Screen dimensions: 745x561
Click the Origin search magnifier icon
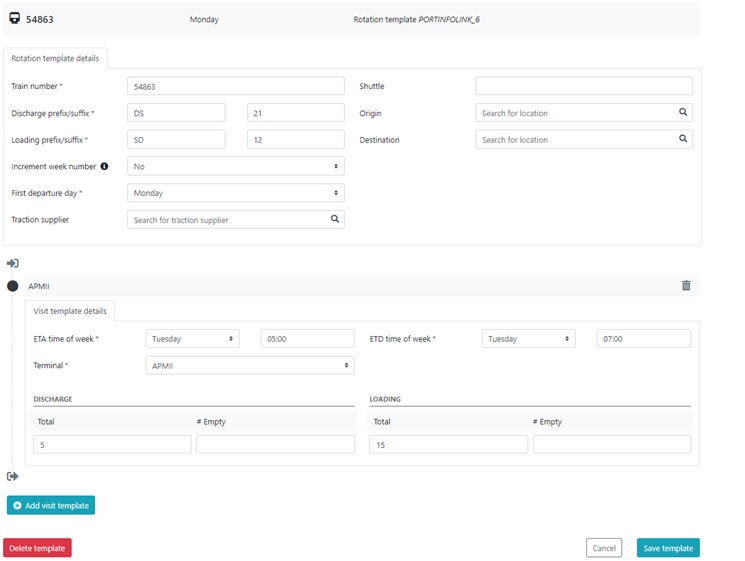pyautogui.click(x=683, y=112)
